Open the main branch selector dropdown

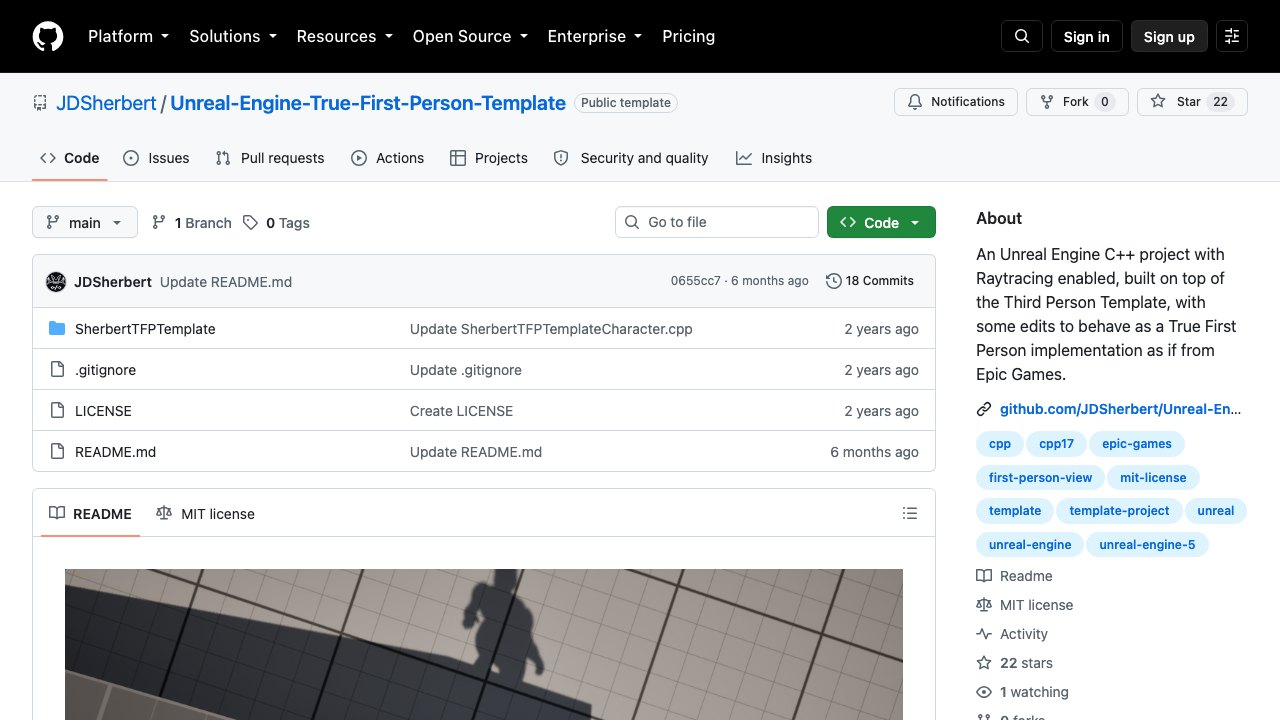click(85, 222)
